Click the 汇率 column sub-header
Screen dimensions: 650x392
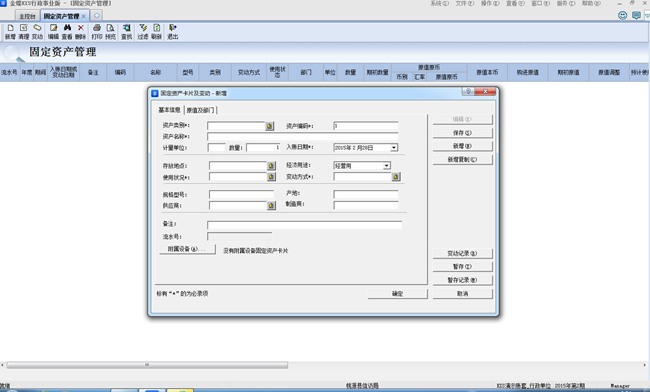[420, 77]
